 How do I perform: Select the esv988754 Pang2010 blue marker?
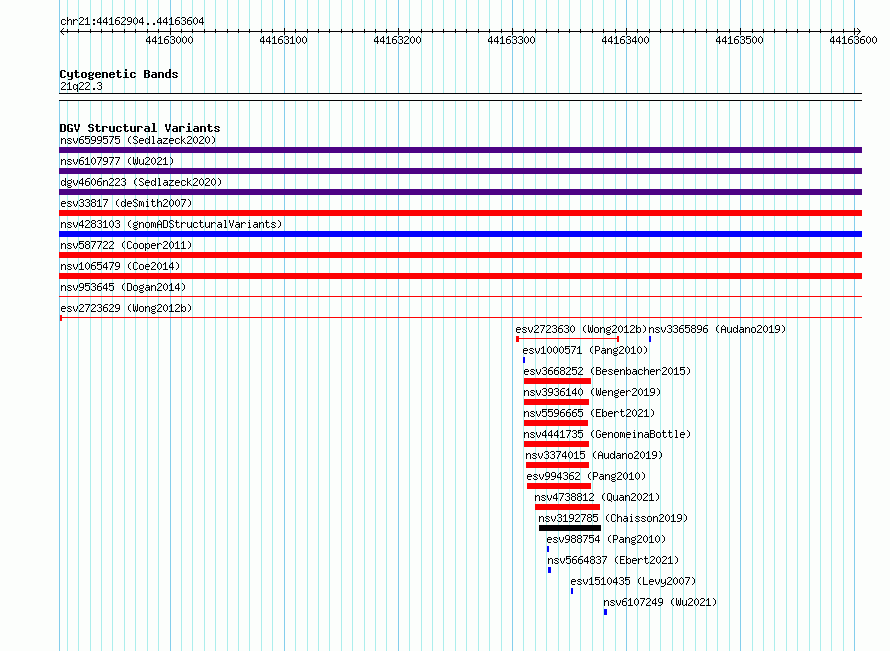pyautogui.click(x=548, y=549)
